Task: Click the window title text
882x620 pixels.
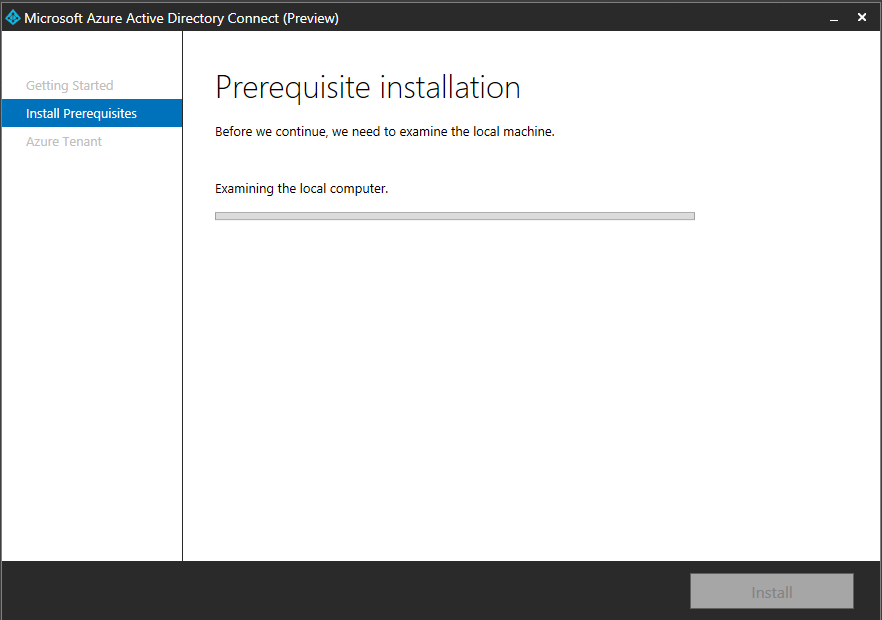Action: (x=181, y=18)
